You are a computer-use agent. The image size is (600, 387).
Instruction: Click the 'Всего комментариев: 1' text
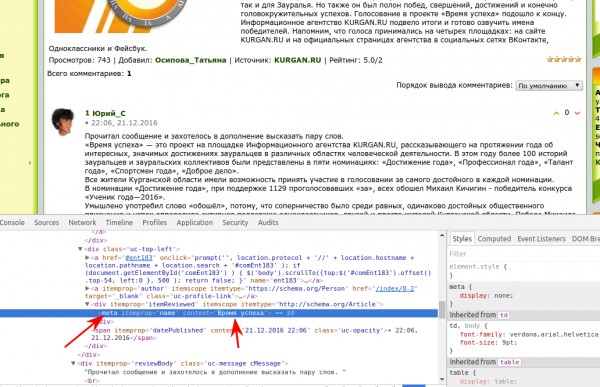pyautogui.click(x=89, y=73)
